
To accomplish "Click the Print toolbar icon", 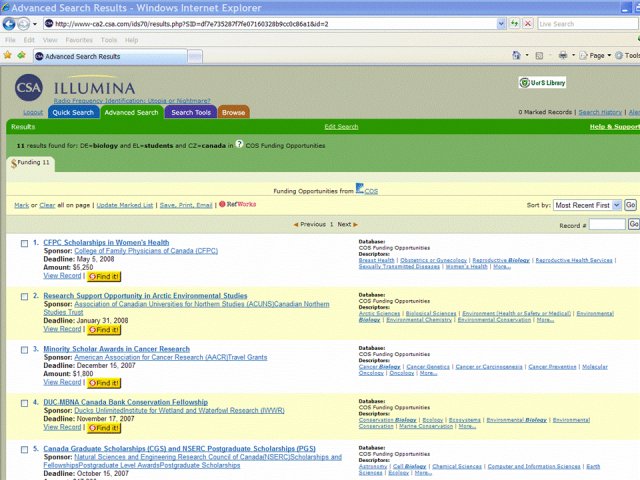I will tap(563, 55).
